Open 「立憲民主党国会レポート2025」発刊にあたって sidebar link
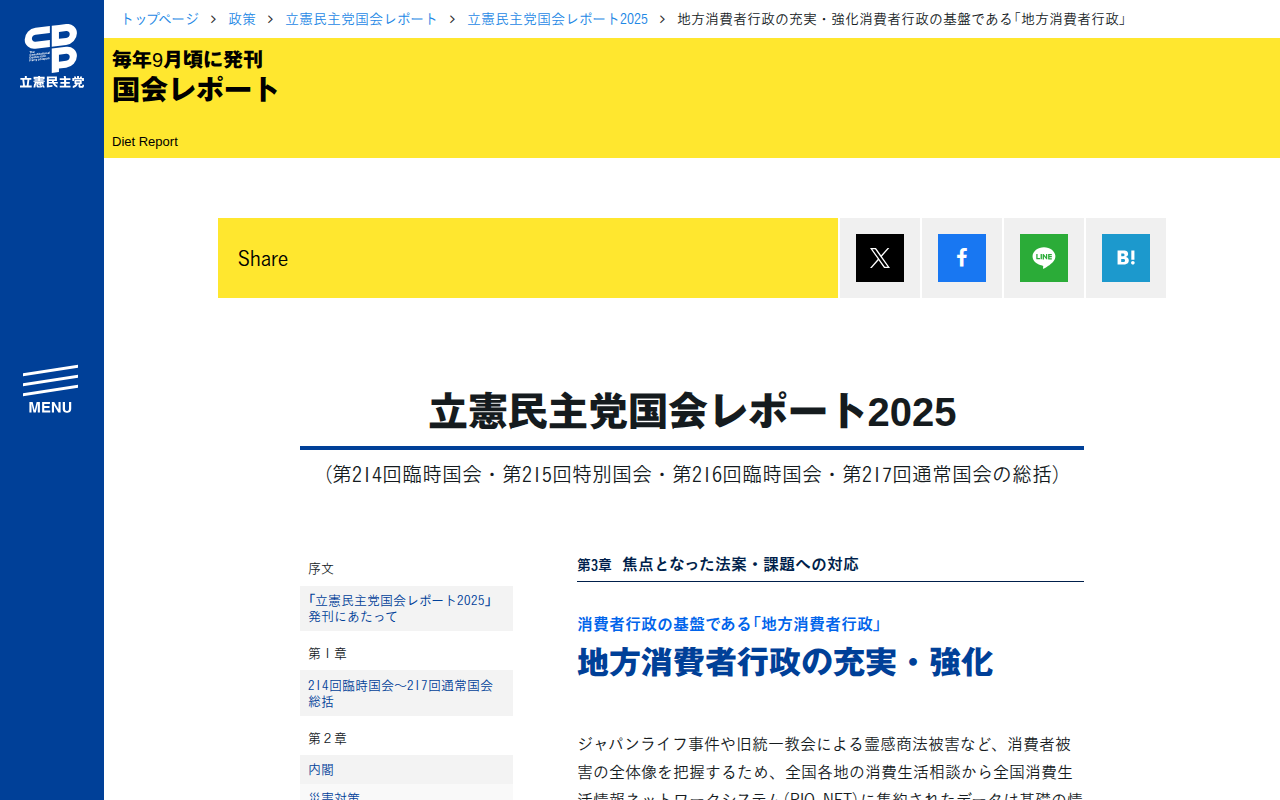 click(x=406, y=608)
